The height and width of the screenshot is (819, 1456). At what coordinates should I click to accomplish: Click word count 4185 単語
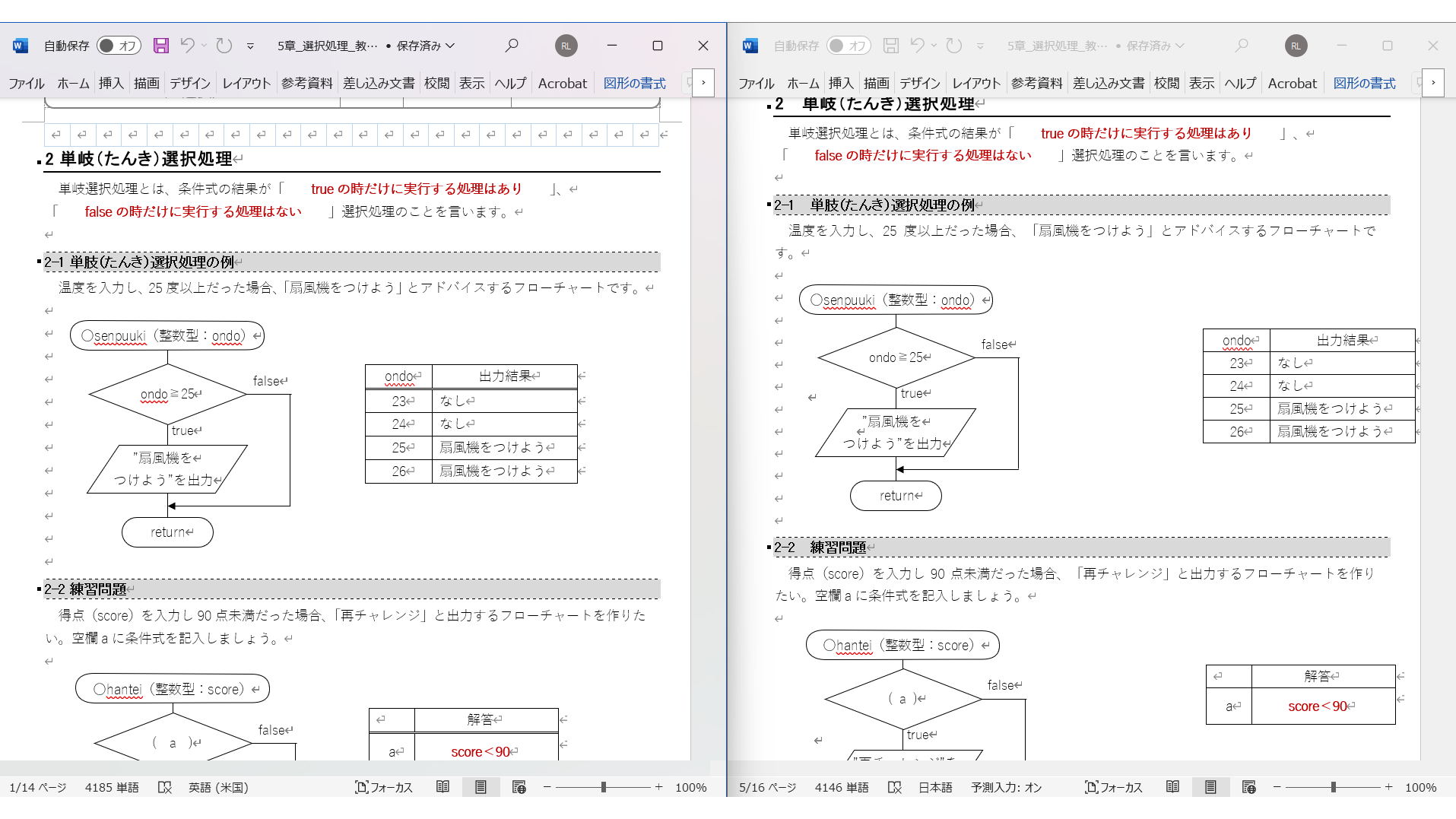click(x=112, y=787)
